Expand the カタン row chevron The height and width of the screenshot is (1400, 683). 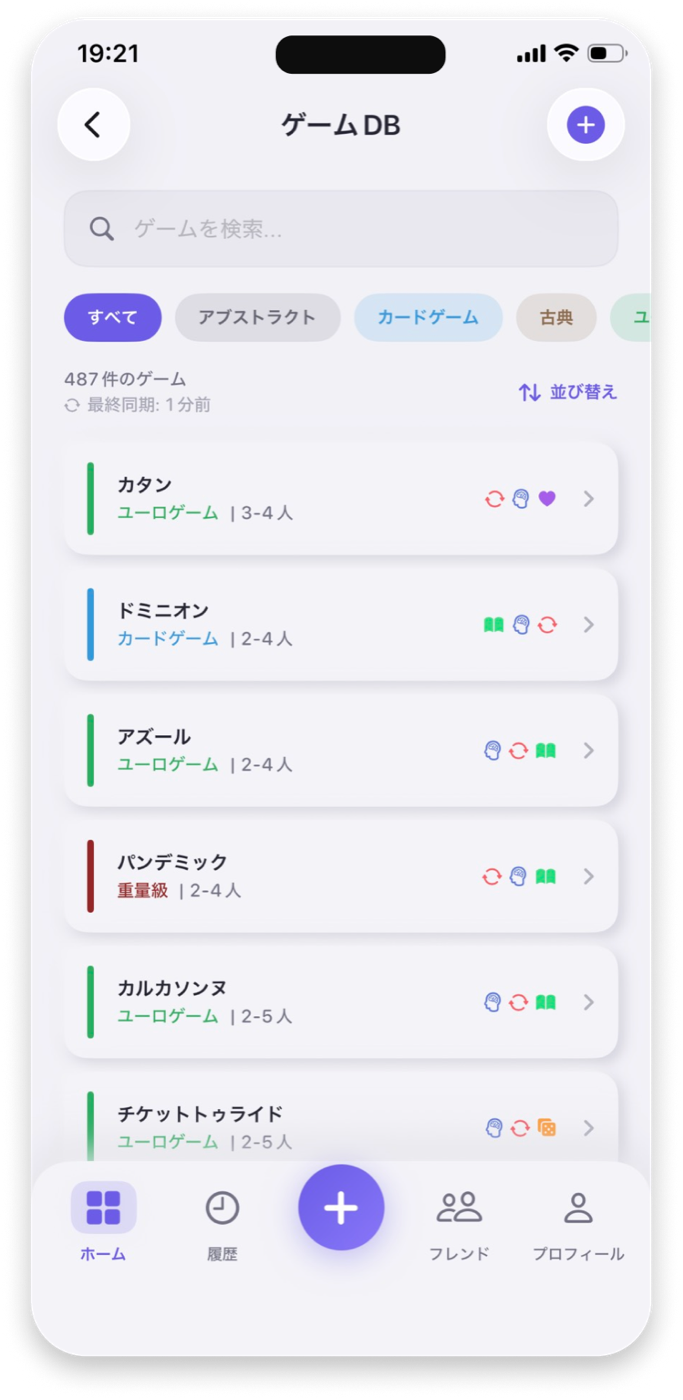pos(588,499)
